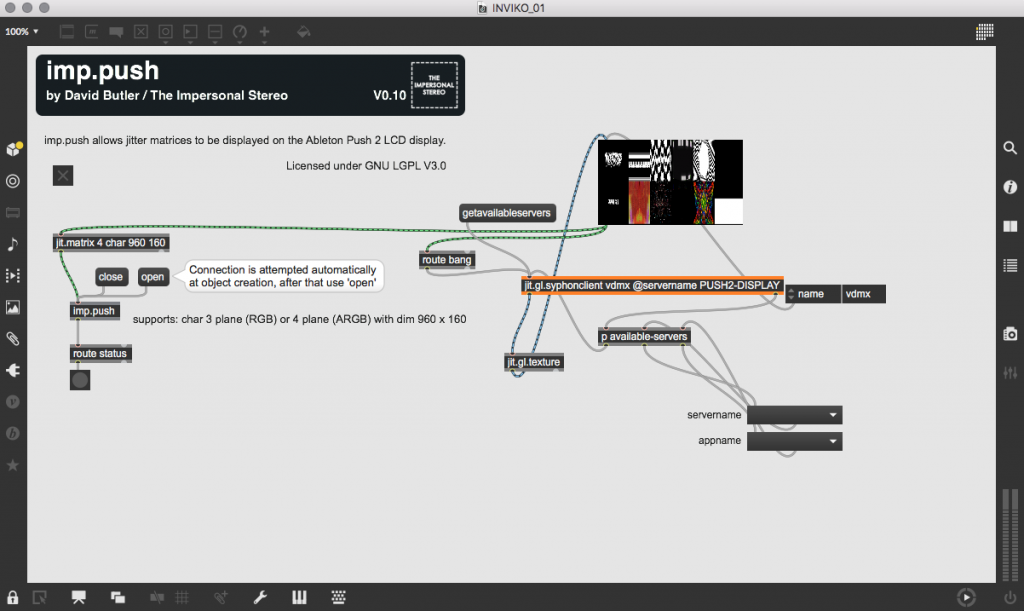Toggle the X toggle box in patch
Screen dimensions: 1024x611
(x=63, y=175)
